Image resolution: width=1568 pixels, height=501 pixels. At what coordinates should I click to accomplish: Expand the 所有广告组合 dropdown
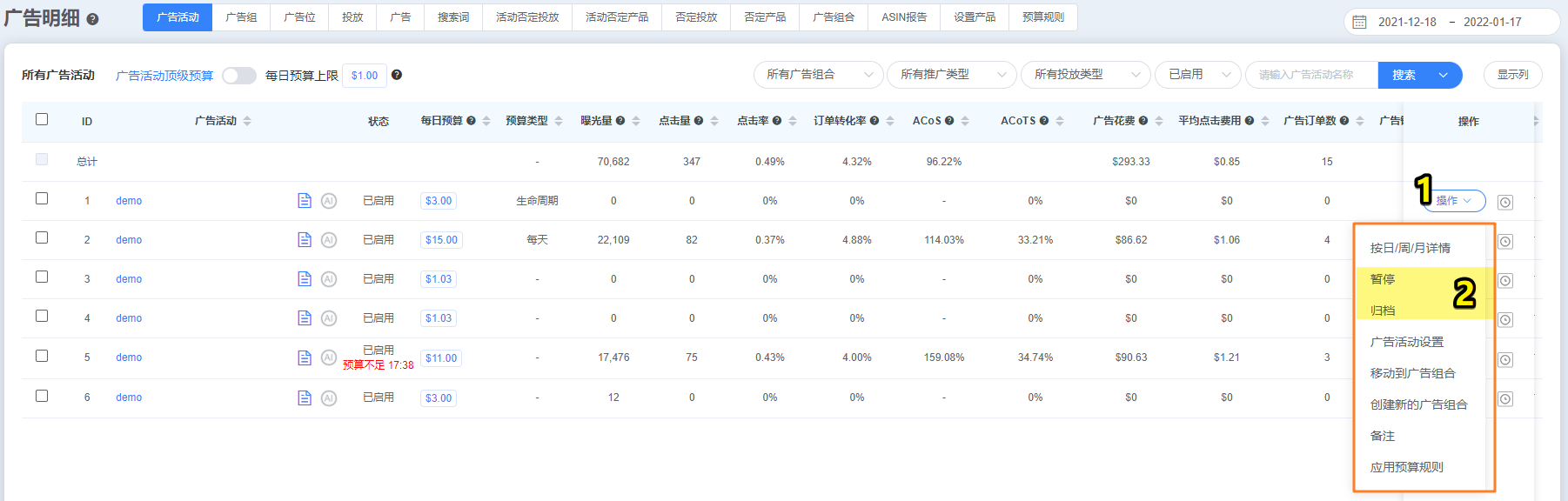coord(818,75)
